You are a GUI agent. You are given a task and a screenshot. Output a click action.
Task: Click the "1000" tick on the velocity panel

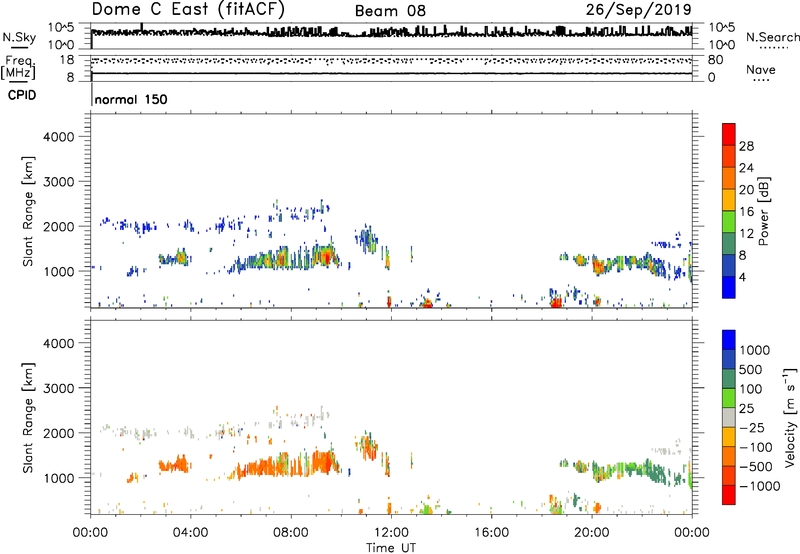coord(58,478)
